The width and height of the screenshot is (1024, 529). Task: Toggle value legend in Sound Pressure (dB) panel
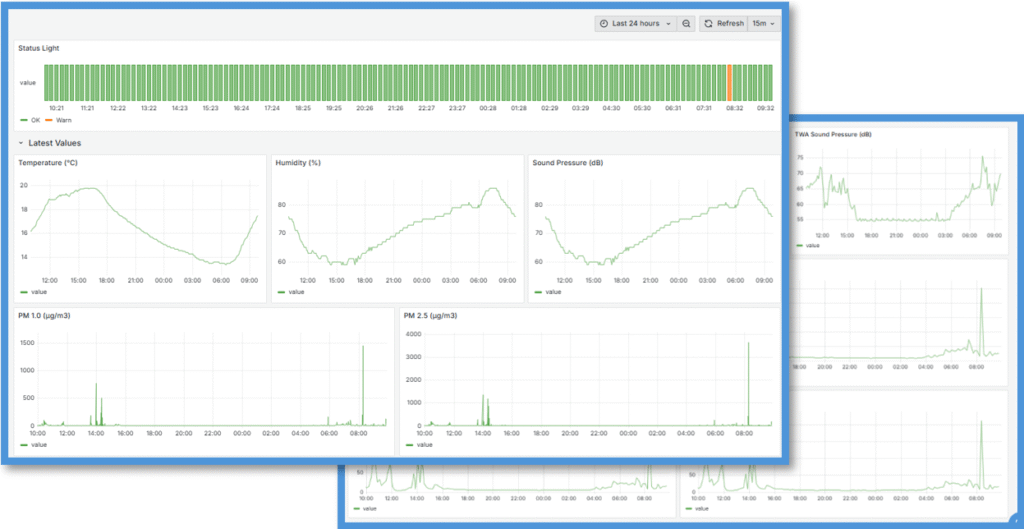coord(548,292)
